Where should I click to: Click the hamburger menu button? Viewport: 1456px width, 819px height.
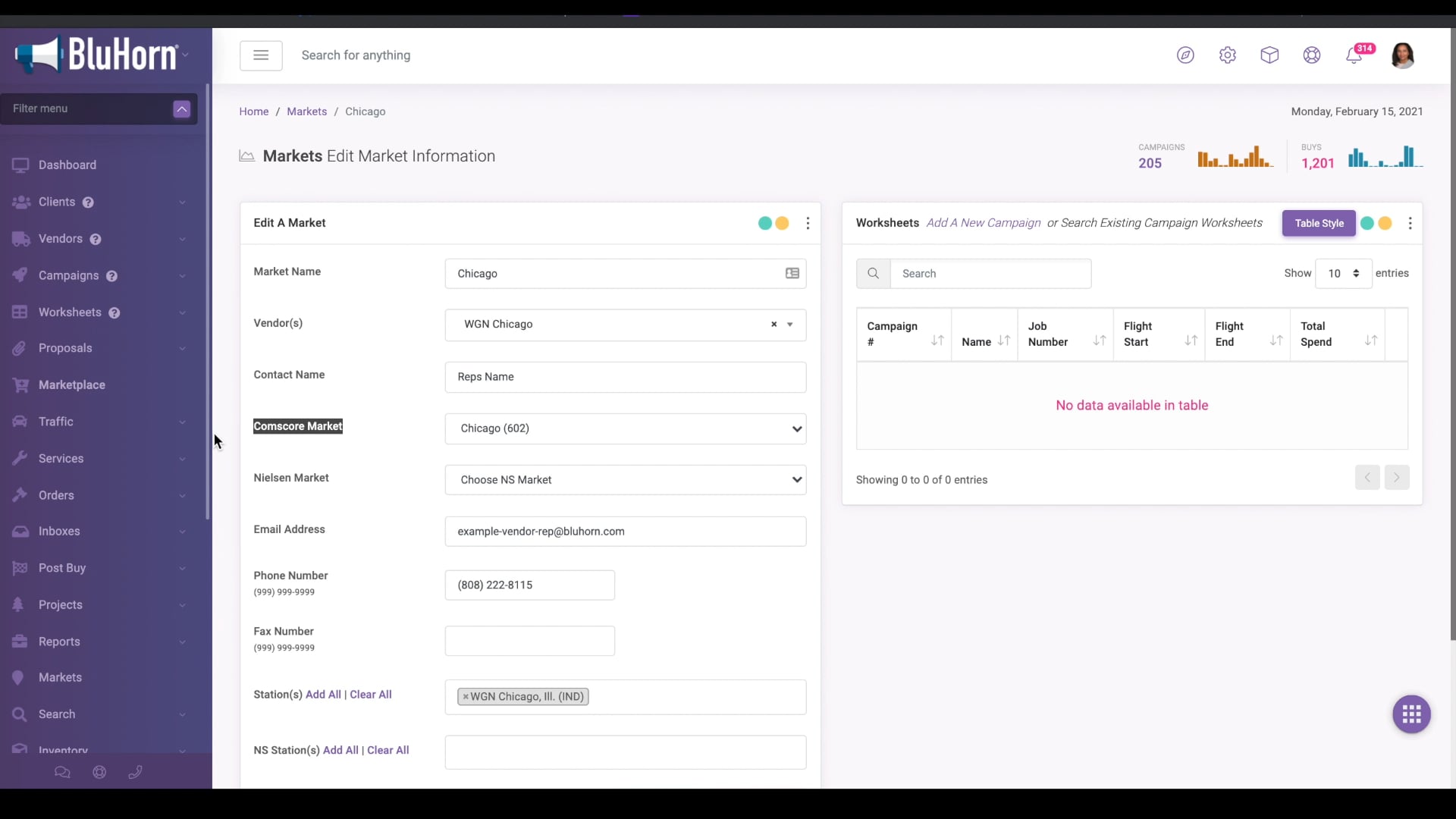pos(261,55)
